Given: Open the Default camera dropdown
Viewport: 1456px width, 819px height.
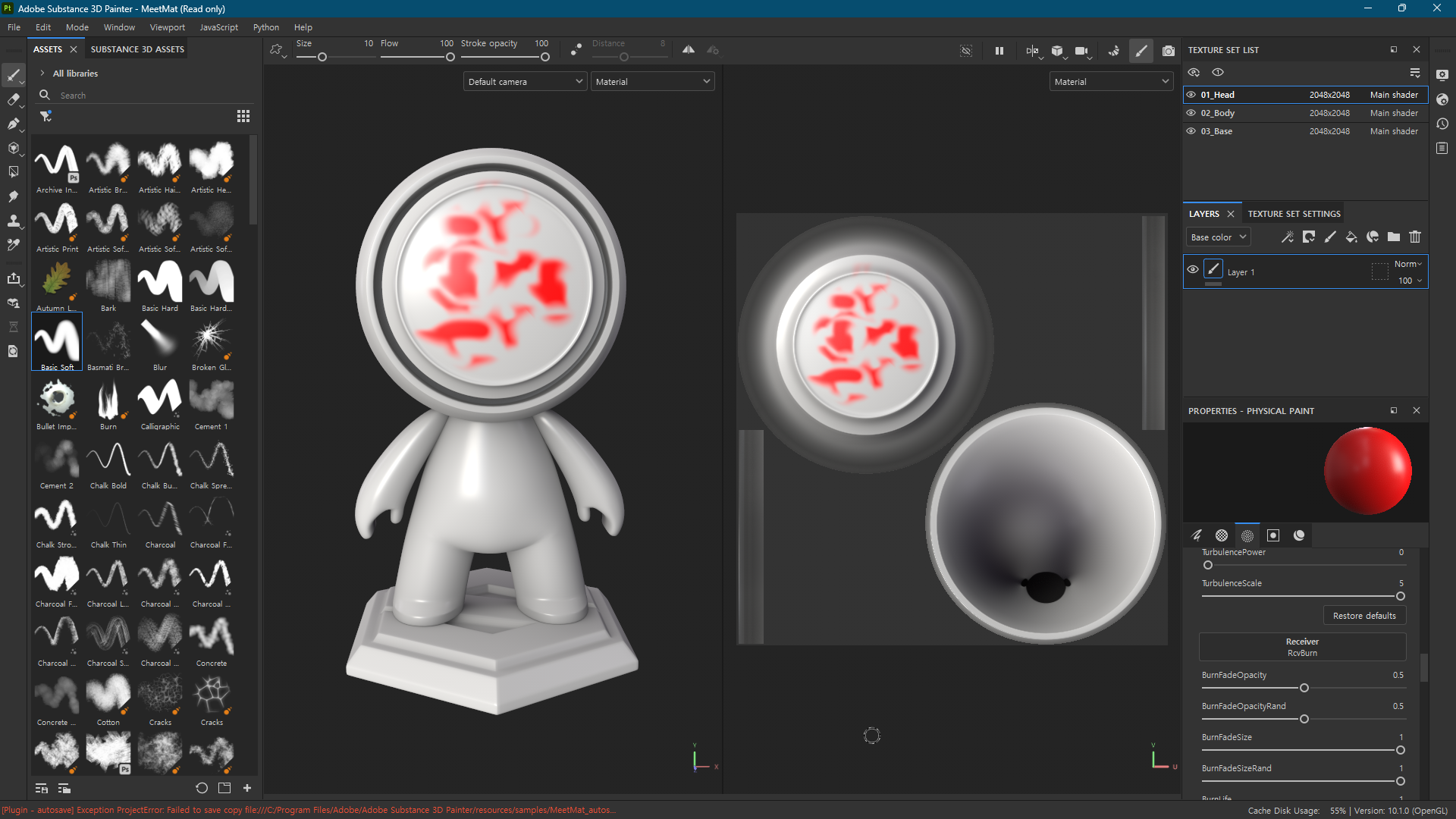Looking at the screenshot, I should (x=525, y=82).
